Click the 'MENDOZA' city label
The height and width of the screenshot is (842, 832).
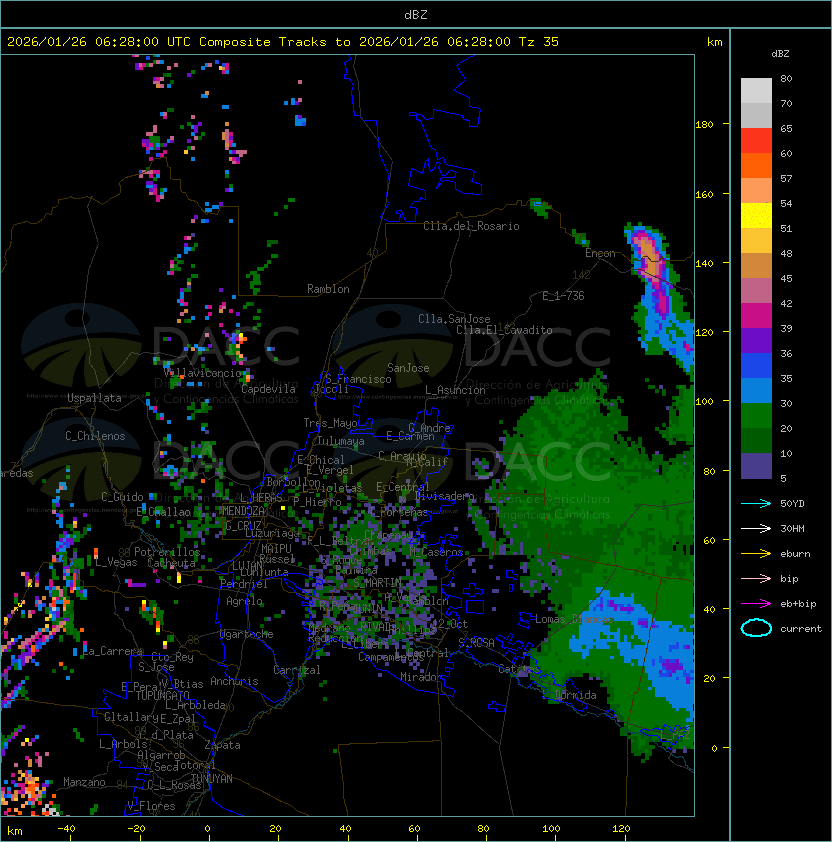pyautogui.click(x=243, y=511)
